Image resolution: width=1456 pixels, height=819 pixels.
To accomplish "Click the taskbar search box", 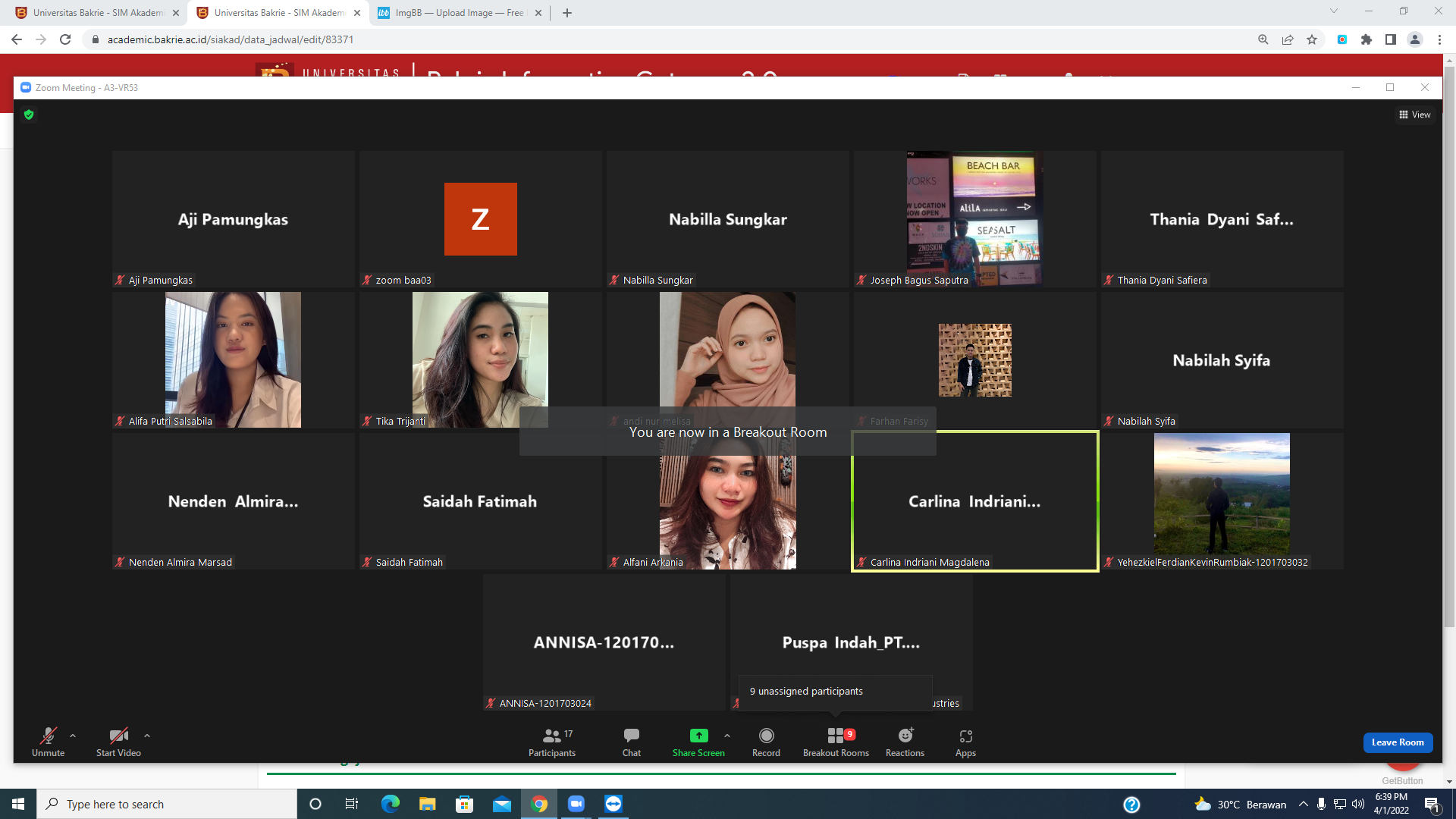I will tap(167, 804).
